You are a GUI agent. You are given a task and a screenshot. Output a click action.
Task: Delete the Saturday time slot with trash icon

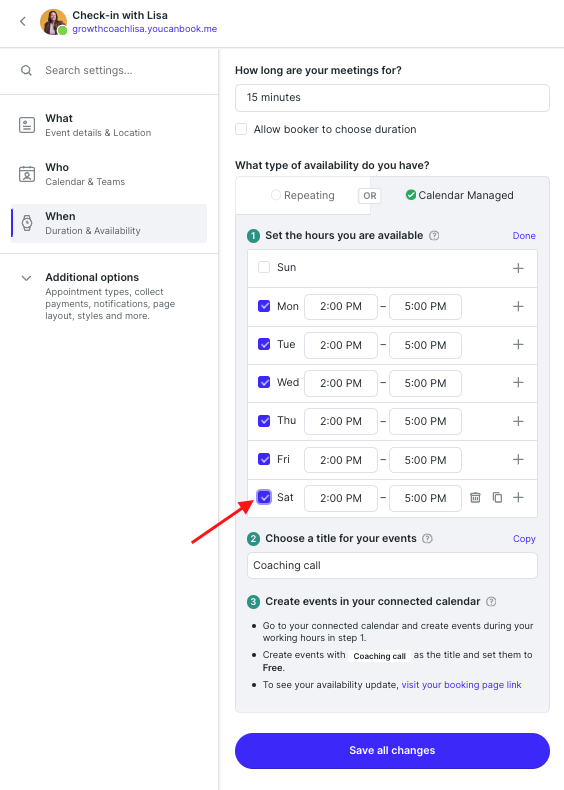point(475,498)
